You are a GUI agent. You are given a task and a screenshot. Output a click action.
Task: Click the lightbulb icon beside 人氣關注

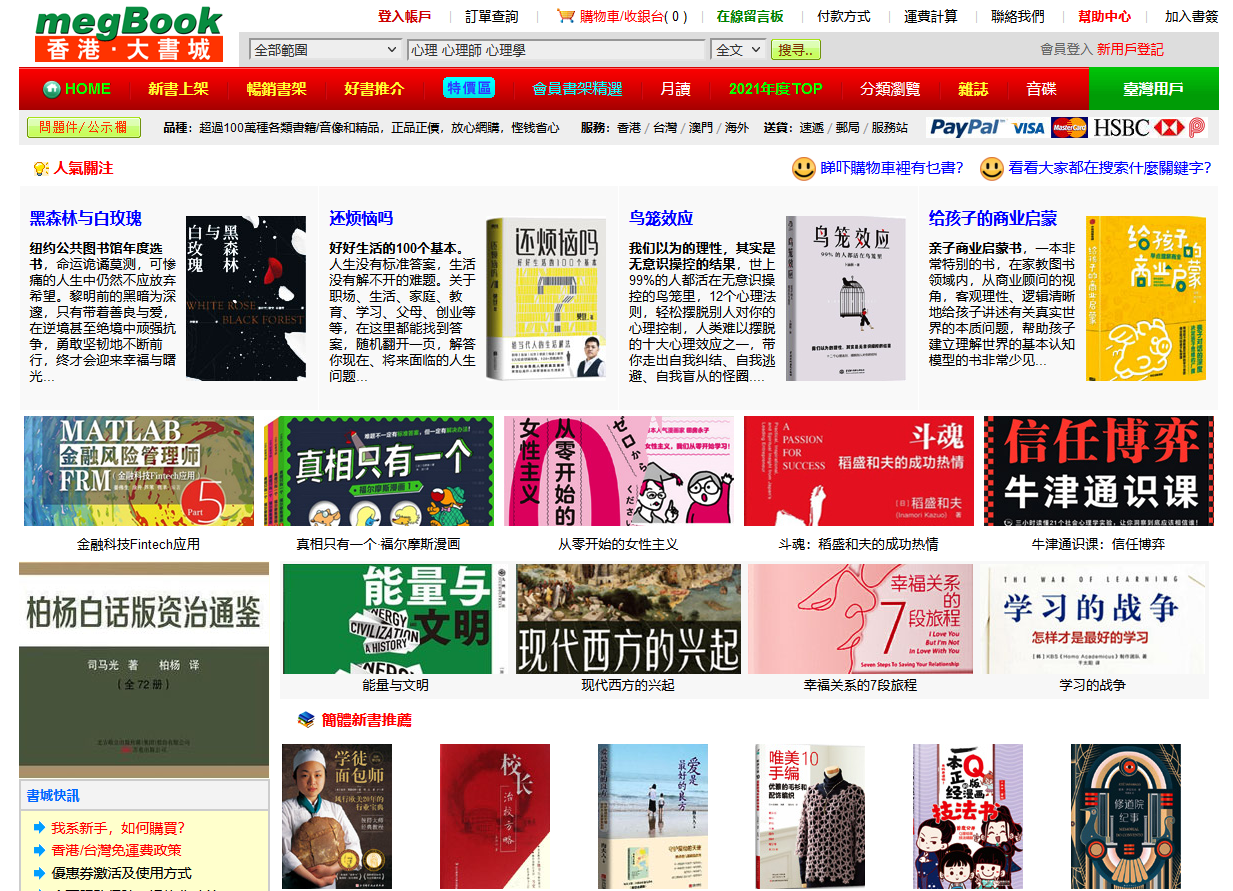click(41, 169)
